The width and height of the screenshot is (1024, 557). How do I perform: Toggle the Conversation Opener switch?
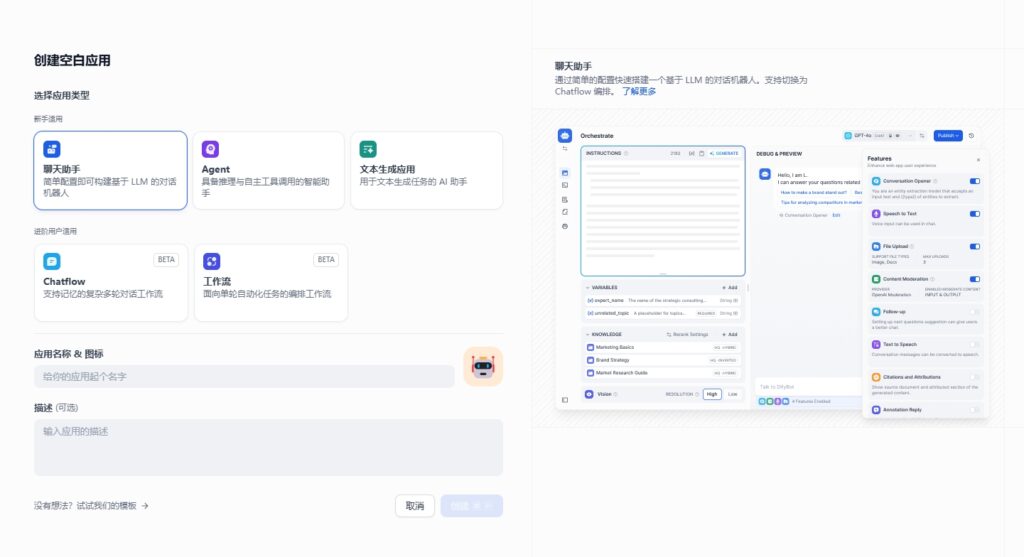click(x=974, y=181)
